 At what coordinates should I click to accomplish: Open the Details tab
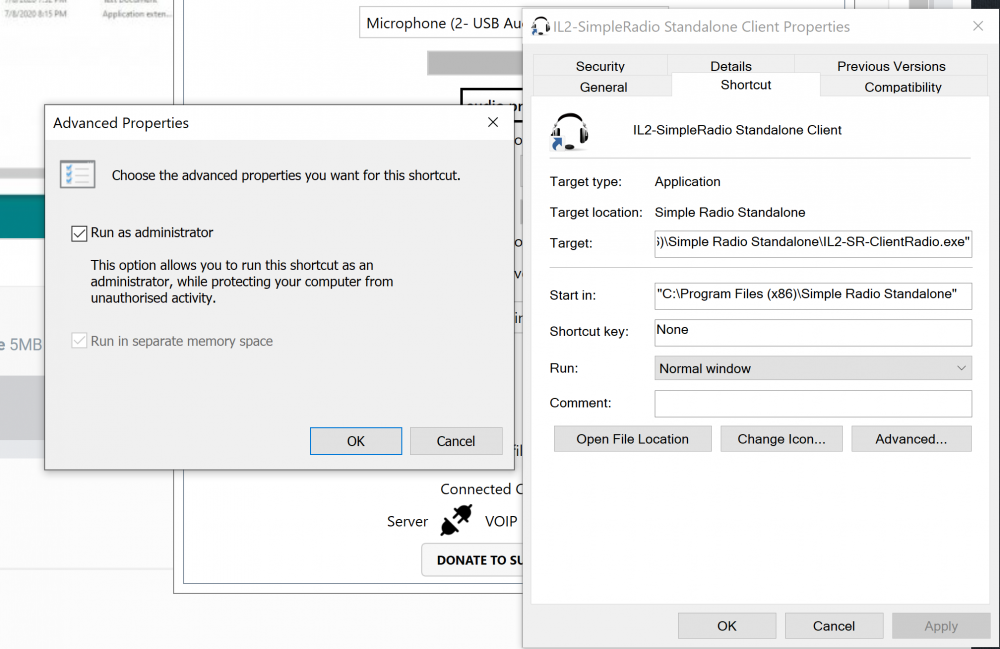[731, 66]
